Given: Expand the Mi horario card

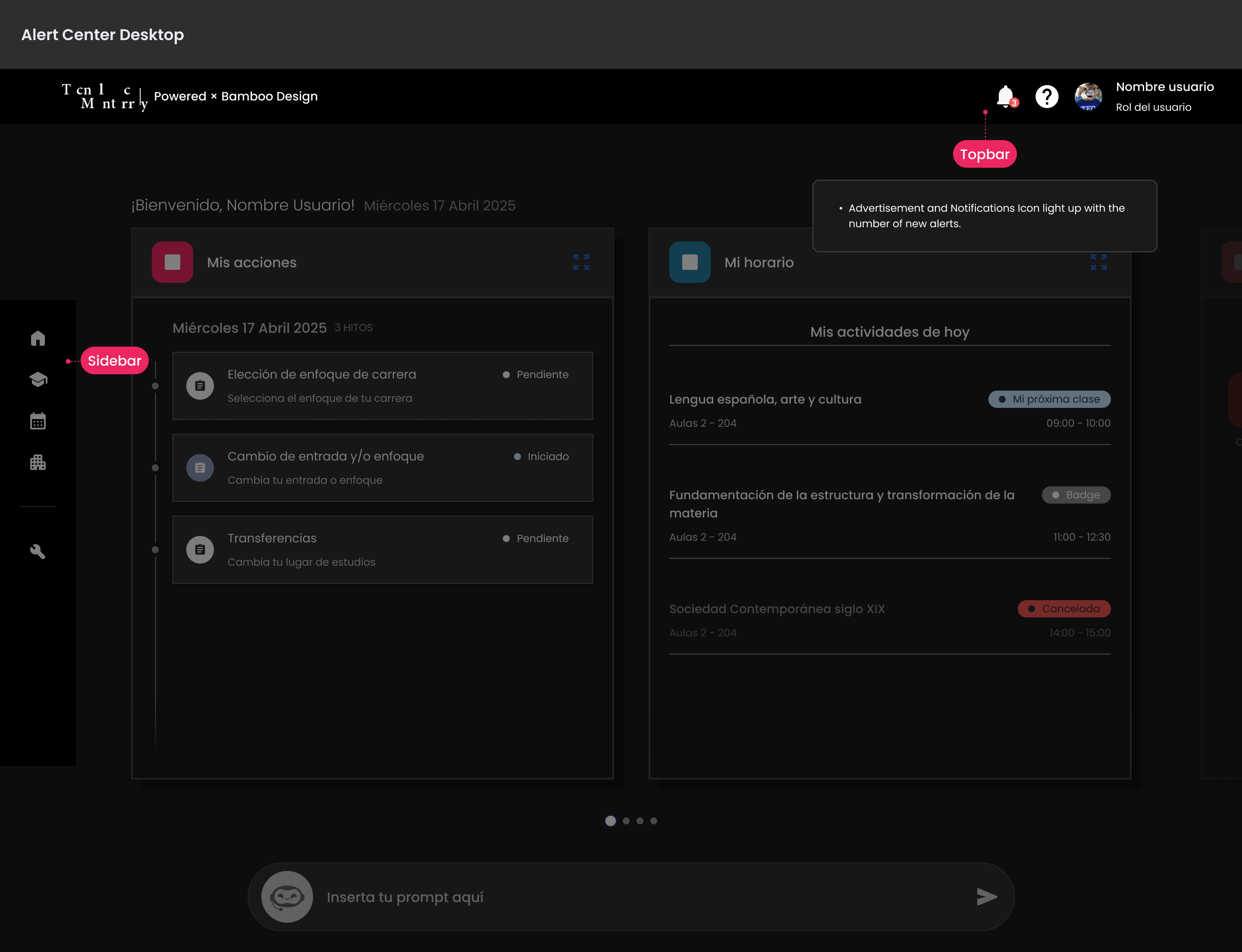Looking at the screenshot, I should (1098, 263).
